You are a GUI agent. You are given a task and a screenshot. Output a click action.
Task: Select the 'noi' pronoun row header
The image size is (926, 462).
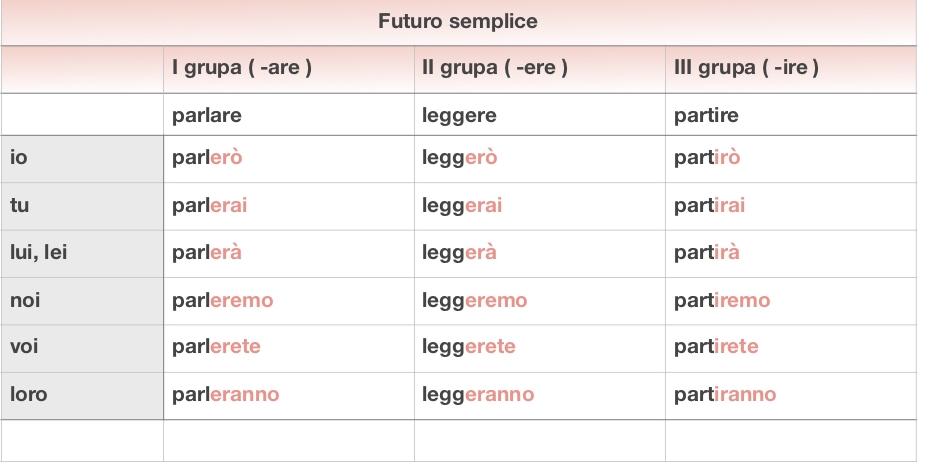point(25,300)
